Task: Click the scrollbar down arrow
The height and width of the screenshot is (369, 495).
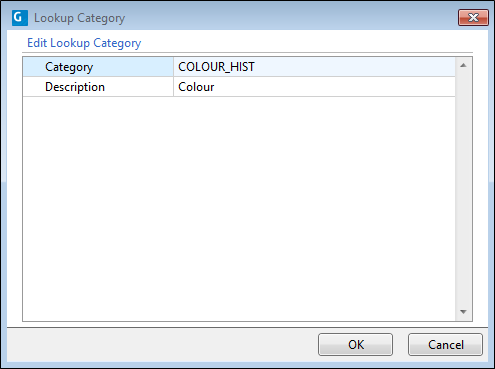Action: [463, 312]
